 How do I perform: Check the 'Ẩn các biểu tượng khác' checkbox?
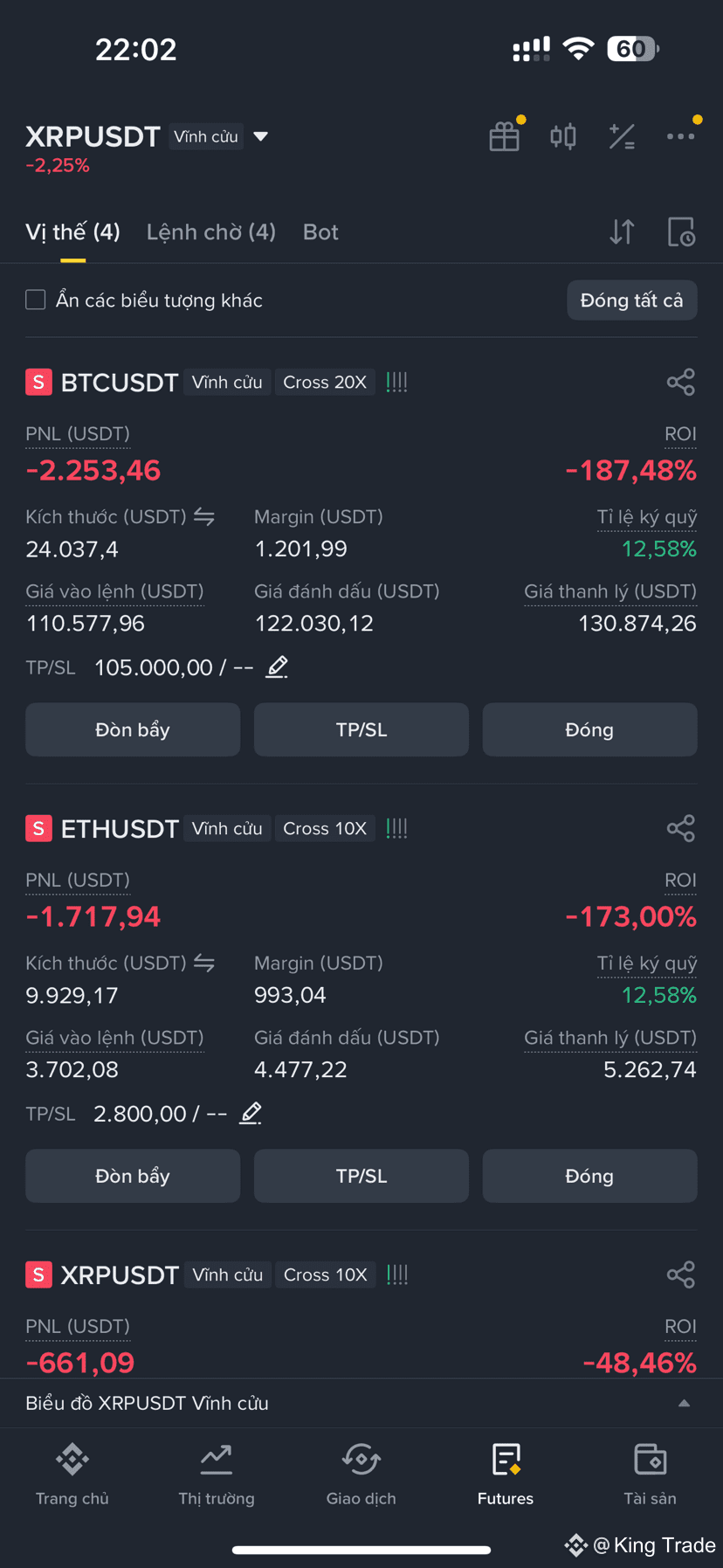click(x=36, y=300)
